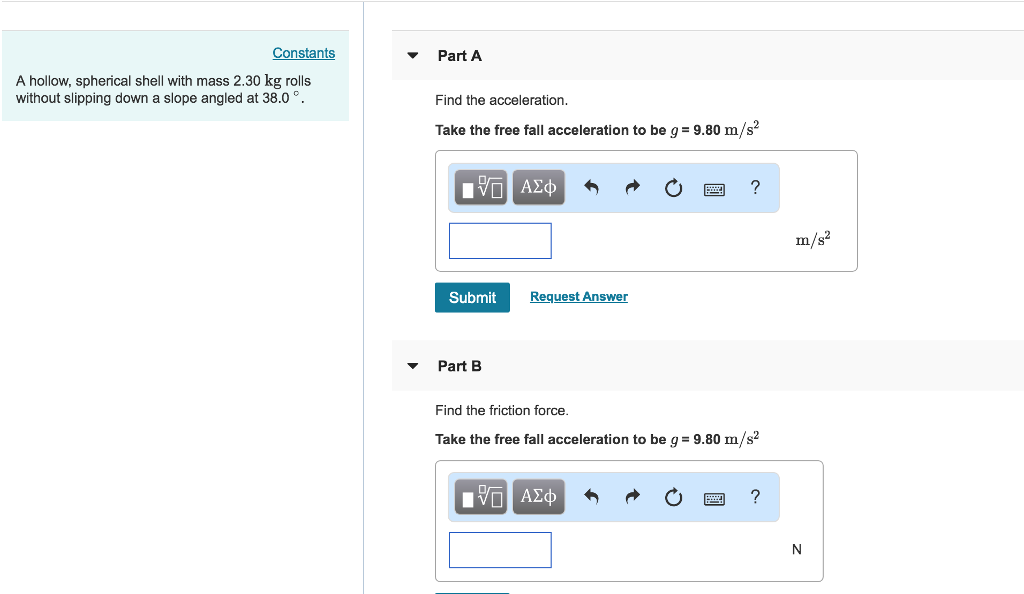Open the Constants link
The width and height of the screenshot is (1024, 594).
pyautogui.click(x=304, y=53)
